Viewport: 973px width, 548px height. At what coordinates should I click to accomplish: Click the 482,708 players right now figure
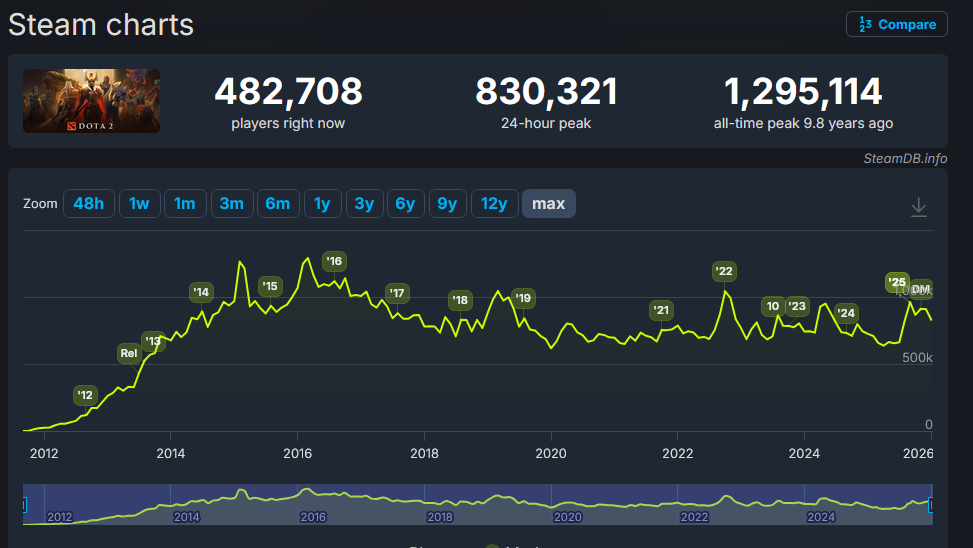tap(289, 91)
